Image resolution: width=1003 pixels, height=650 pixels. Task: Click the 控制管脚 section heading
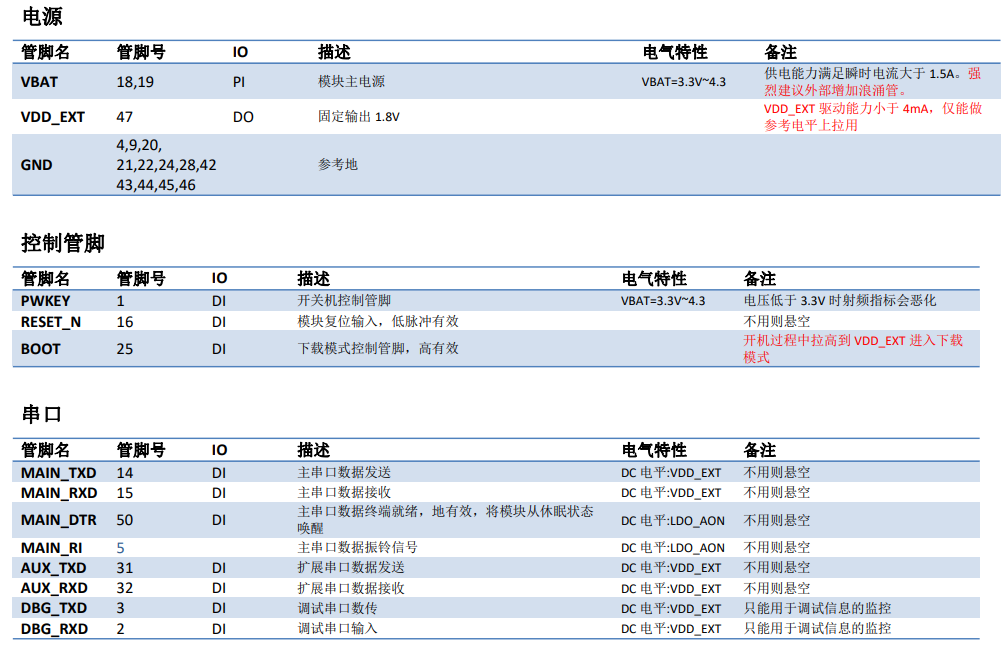(63, 243)
